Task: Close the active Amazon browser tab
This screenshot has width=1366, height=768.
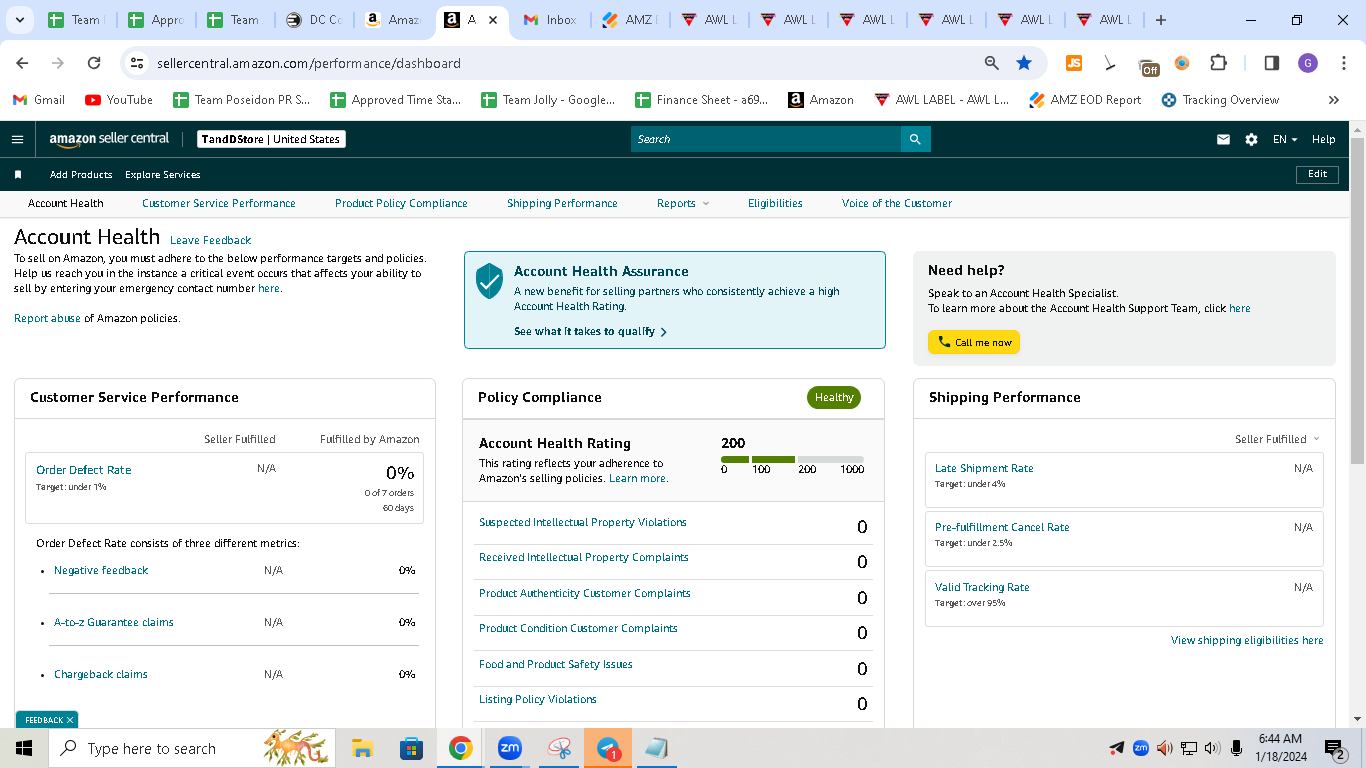Action: [493, 20]
